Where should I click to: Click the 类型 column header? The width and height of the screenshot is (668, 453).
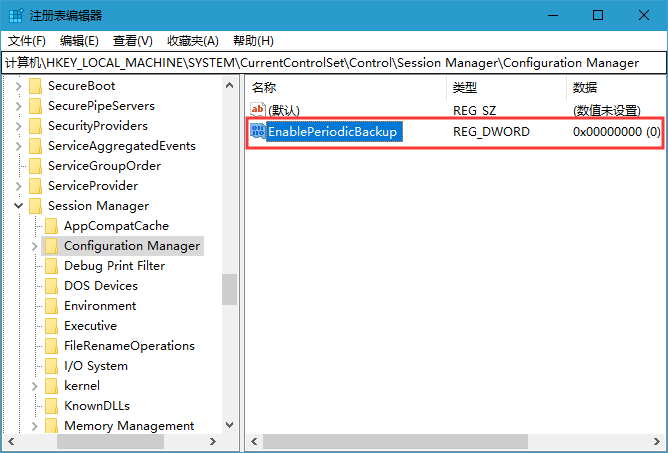[465, 87]
